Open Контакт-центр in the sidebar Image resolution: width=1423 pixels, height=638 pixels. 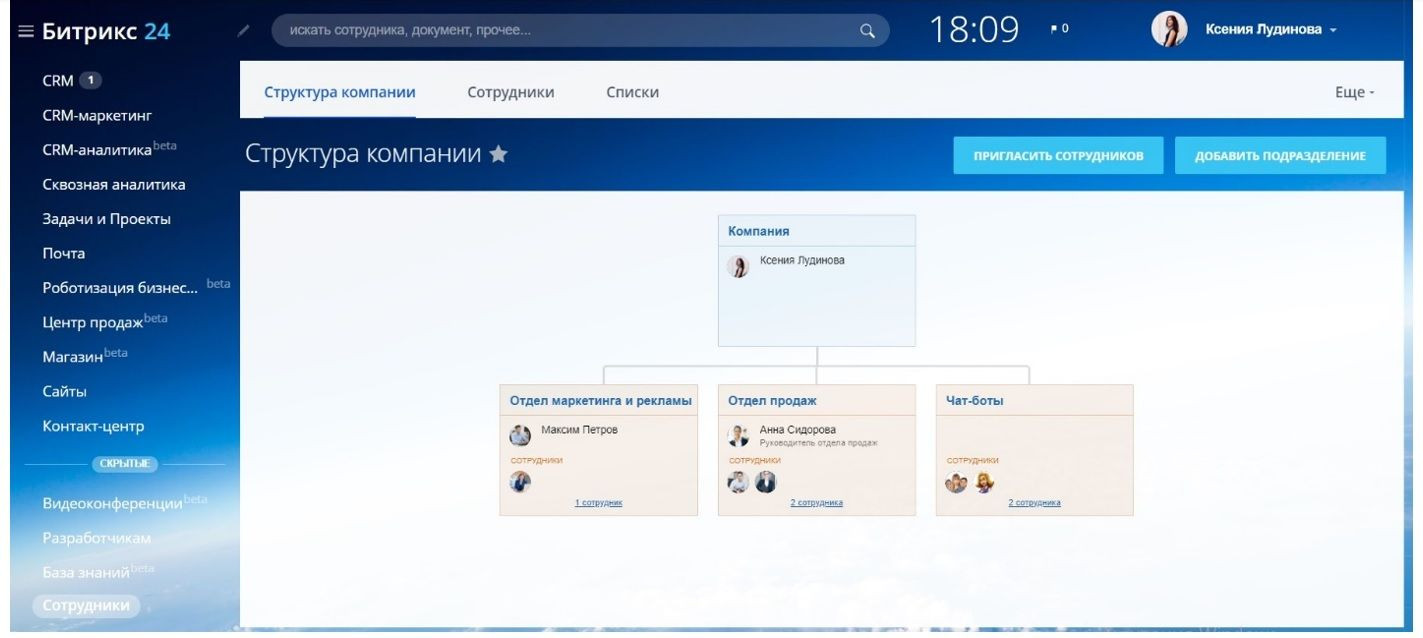pyautogui.click(x=93, y=426)
